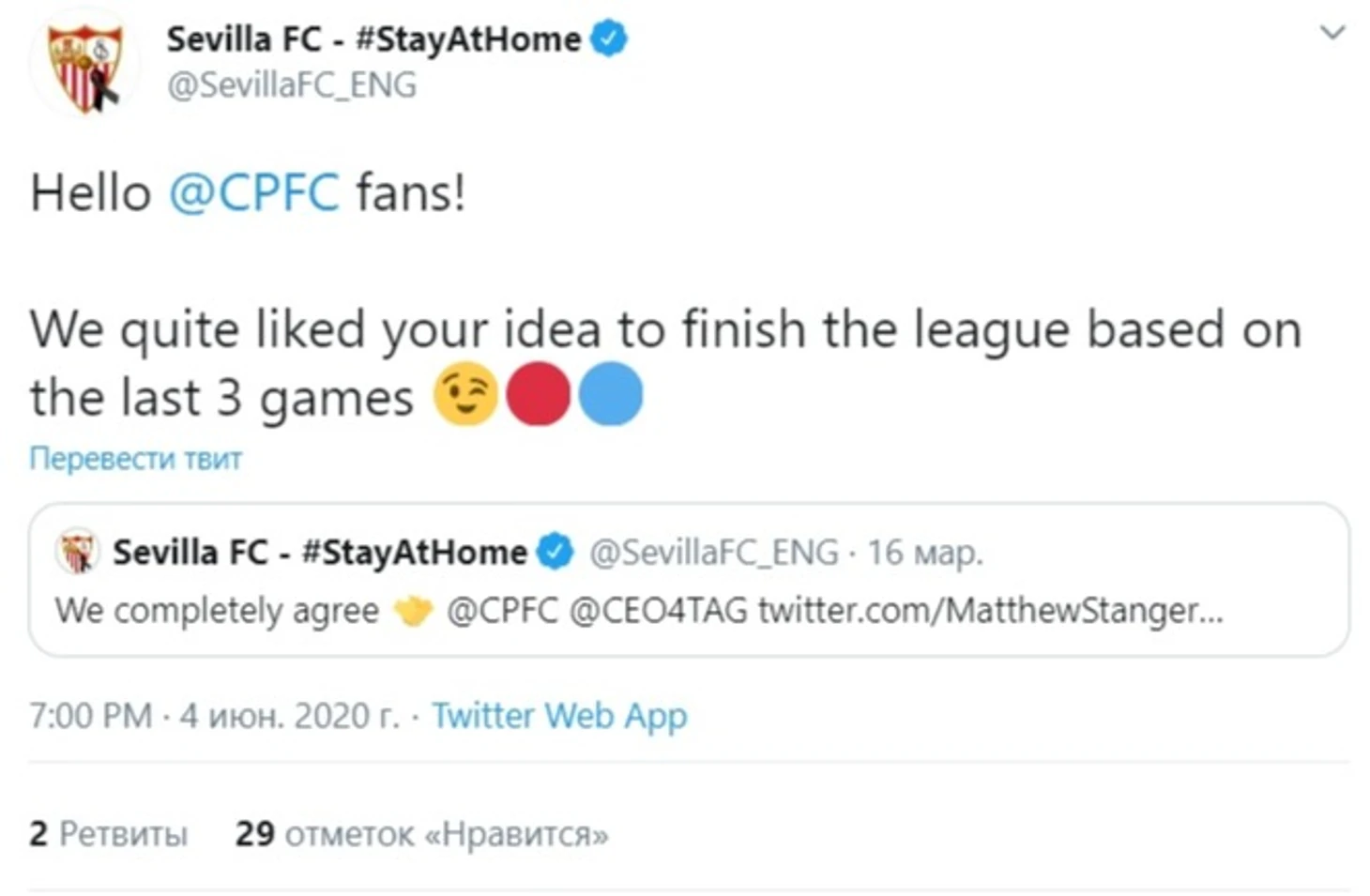This screenshot has width=1370, height=896.
Task: Open the @SevillaFC_ENG handle under main name
Action: 292,85
